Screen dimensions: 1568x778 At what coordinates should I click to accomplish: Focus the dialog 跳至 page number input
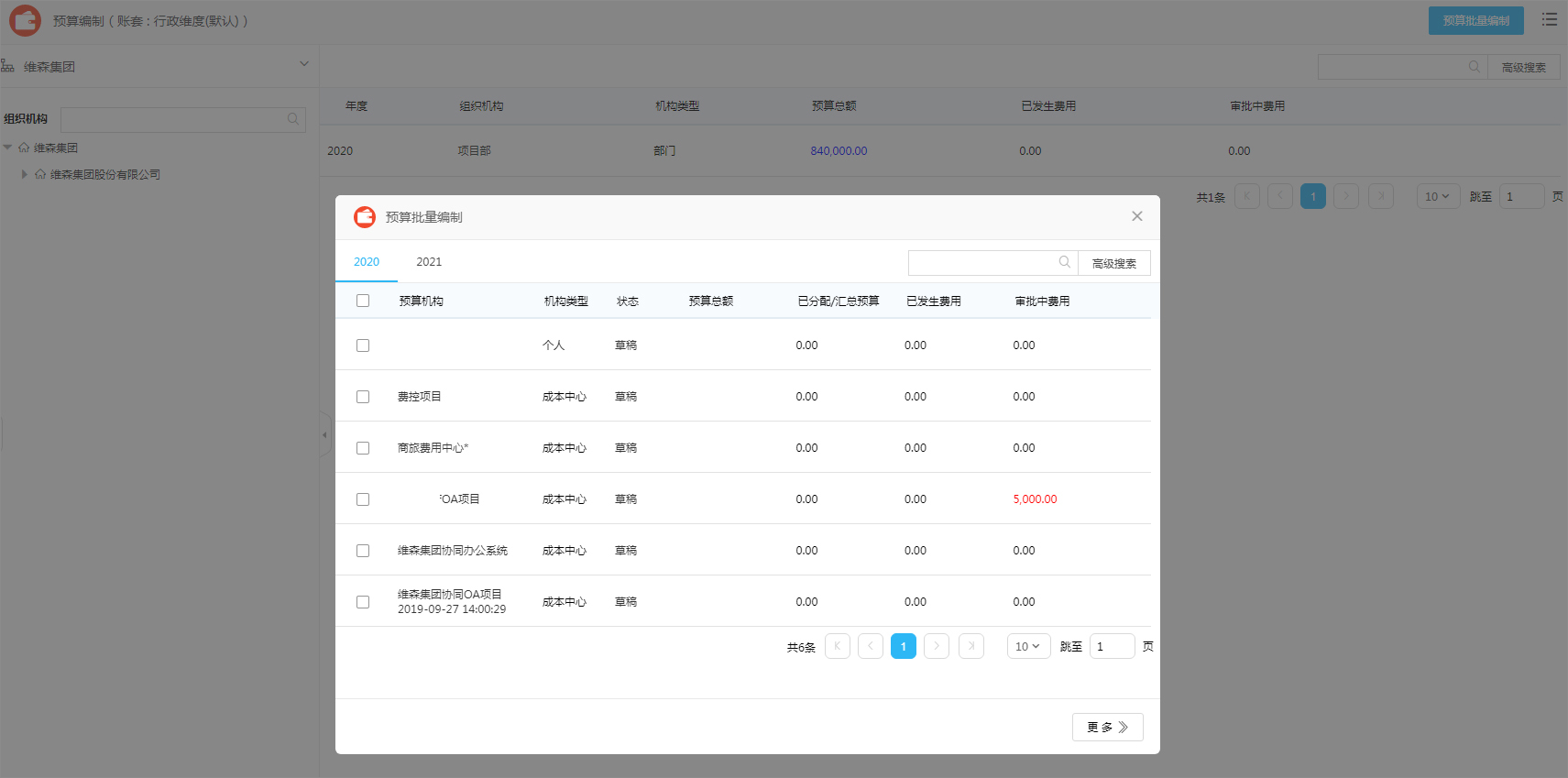point(1112,646)
